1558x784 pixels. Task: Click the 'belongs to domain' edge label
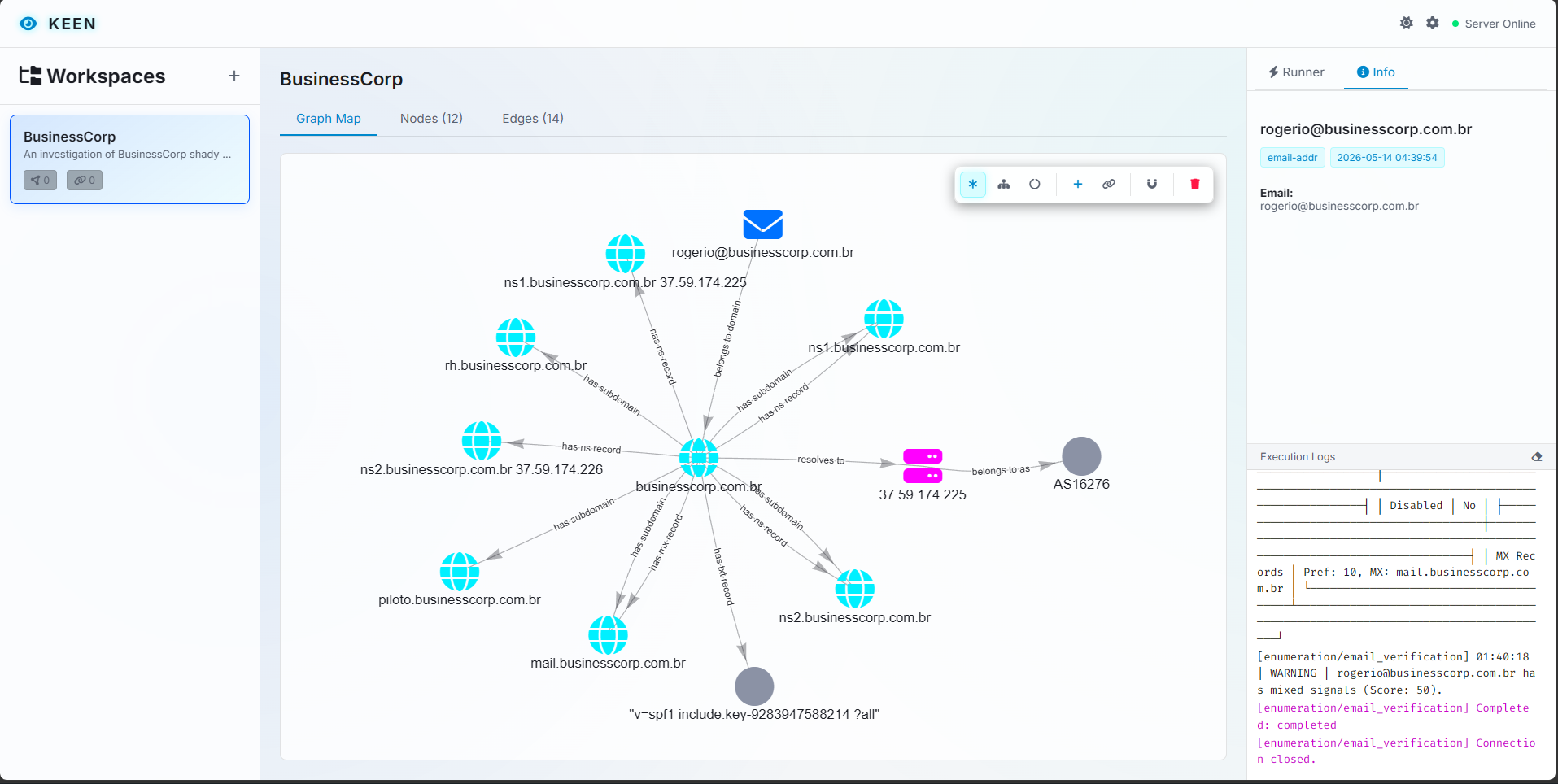(728, 339)
